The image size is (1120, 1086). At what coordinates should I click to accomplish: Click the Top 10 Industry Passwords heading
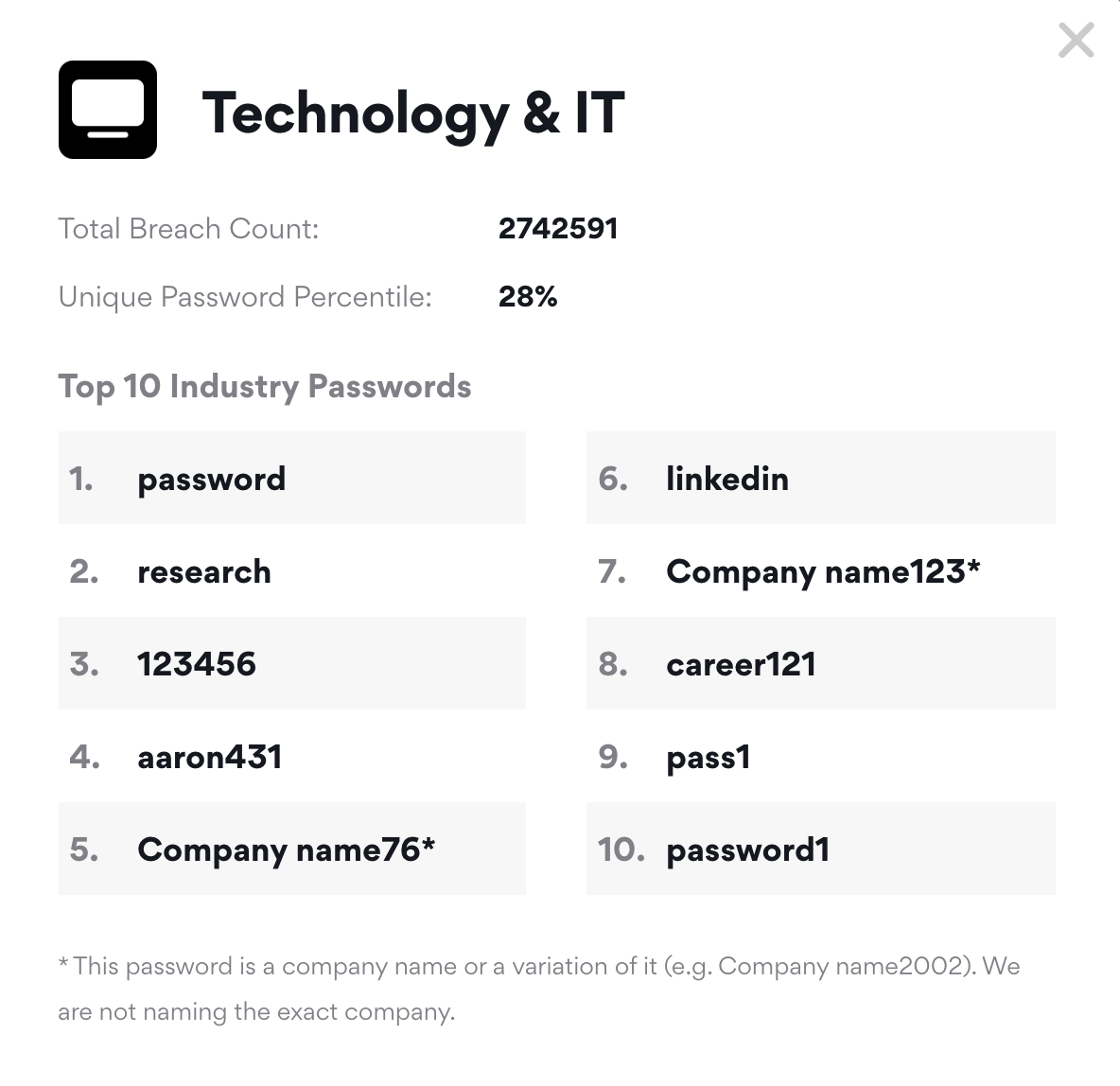coord(265,386)
